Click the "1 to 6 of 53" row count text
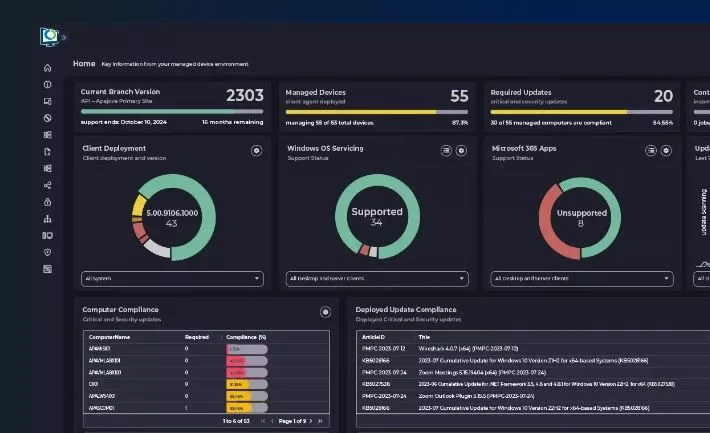This screenshot has width=710, height=433. (x=236, y=421)
